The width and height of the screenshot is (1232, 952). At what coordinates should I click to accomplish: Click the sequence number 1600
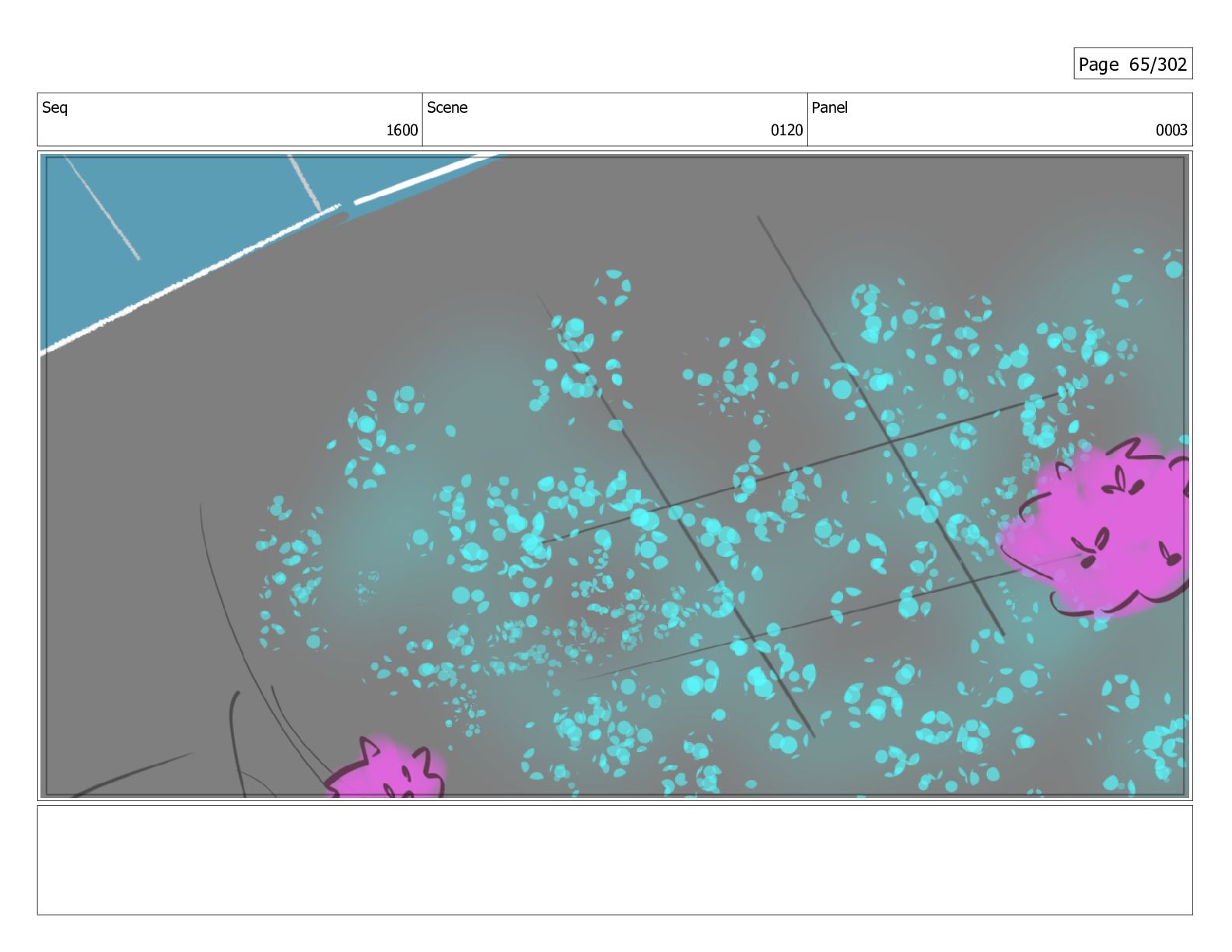[402, 130]
